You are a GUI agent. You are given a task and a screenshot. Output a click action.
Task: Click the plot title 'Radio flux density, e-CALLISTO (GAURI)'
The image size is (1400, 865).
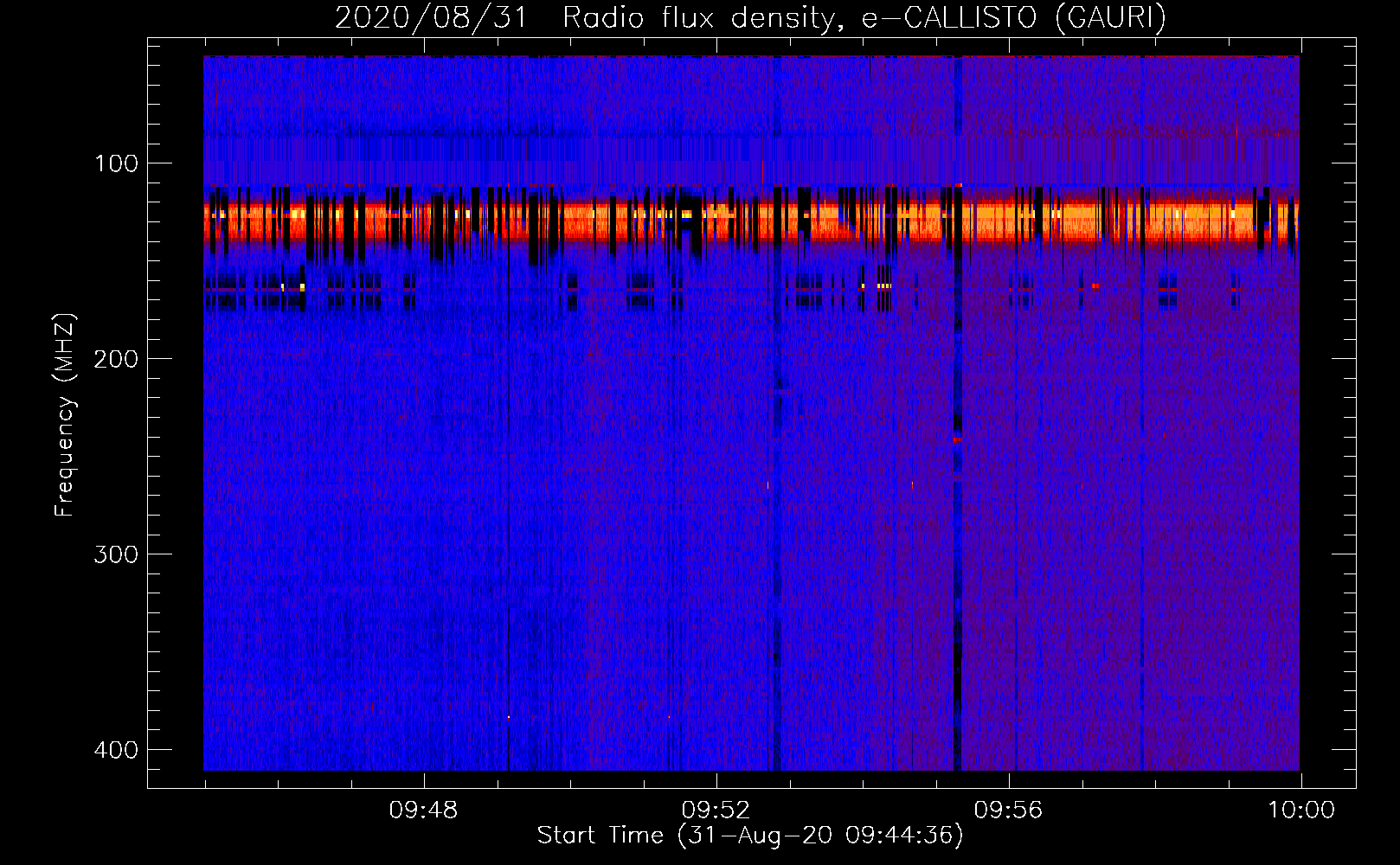(x=864, y=17)
